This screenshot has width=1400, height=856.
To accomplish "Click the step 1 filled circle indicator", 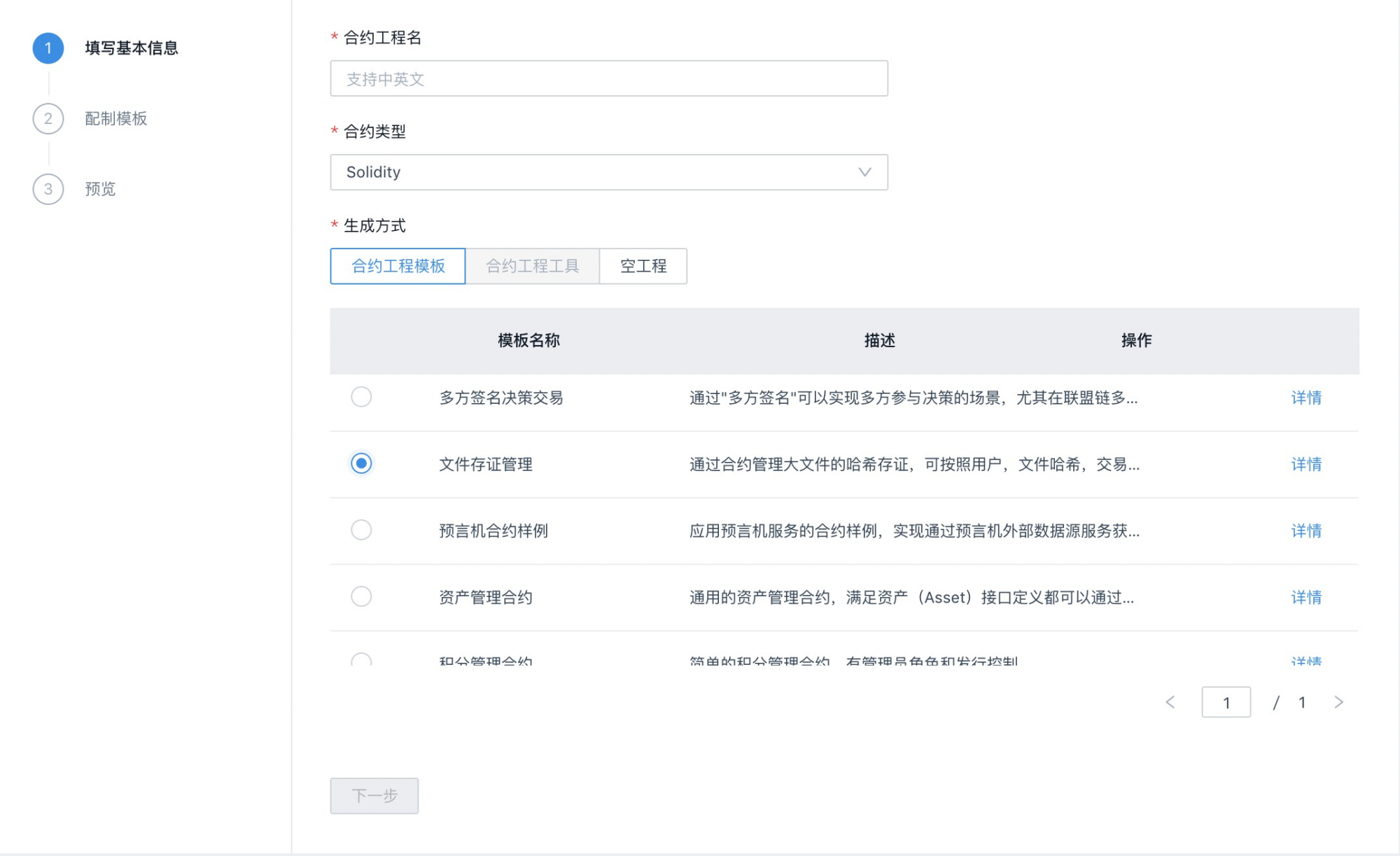I will (x=48, y=48).
